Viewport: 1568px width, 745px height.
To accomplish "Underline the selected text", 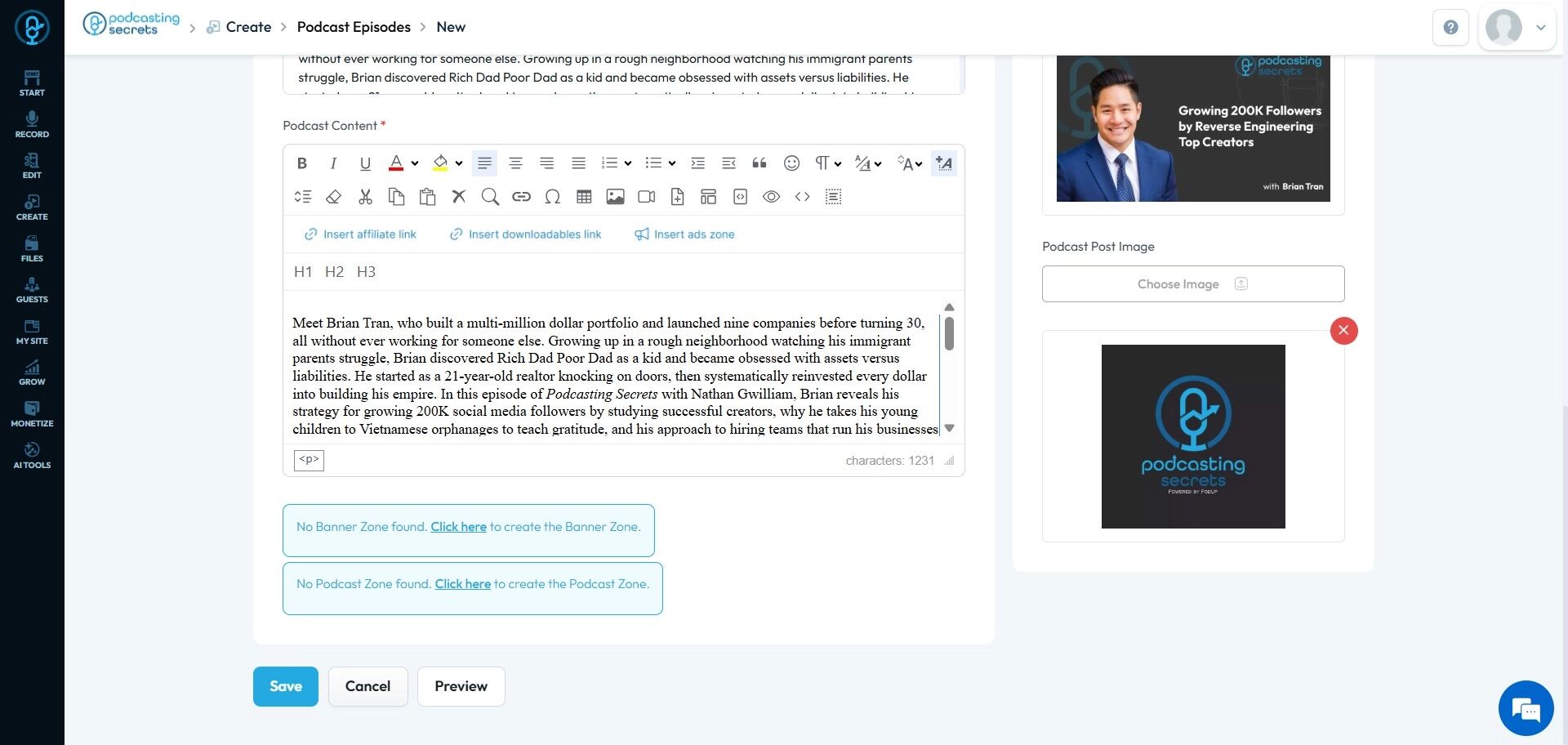I will click(365, 163).
